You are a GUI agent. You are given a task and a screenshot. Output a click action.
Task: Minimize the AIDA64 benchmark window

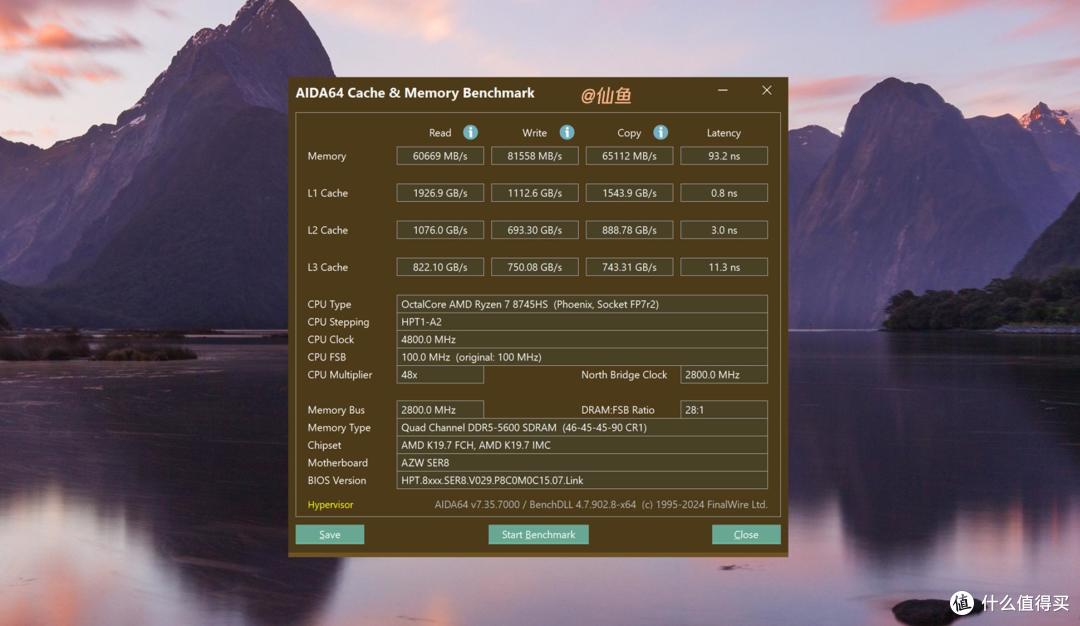coord(723,90)
